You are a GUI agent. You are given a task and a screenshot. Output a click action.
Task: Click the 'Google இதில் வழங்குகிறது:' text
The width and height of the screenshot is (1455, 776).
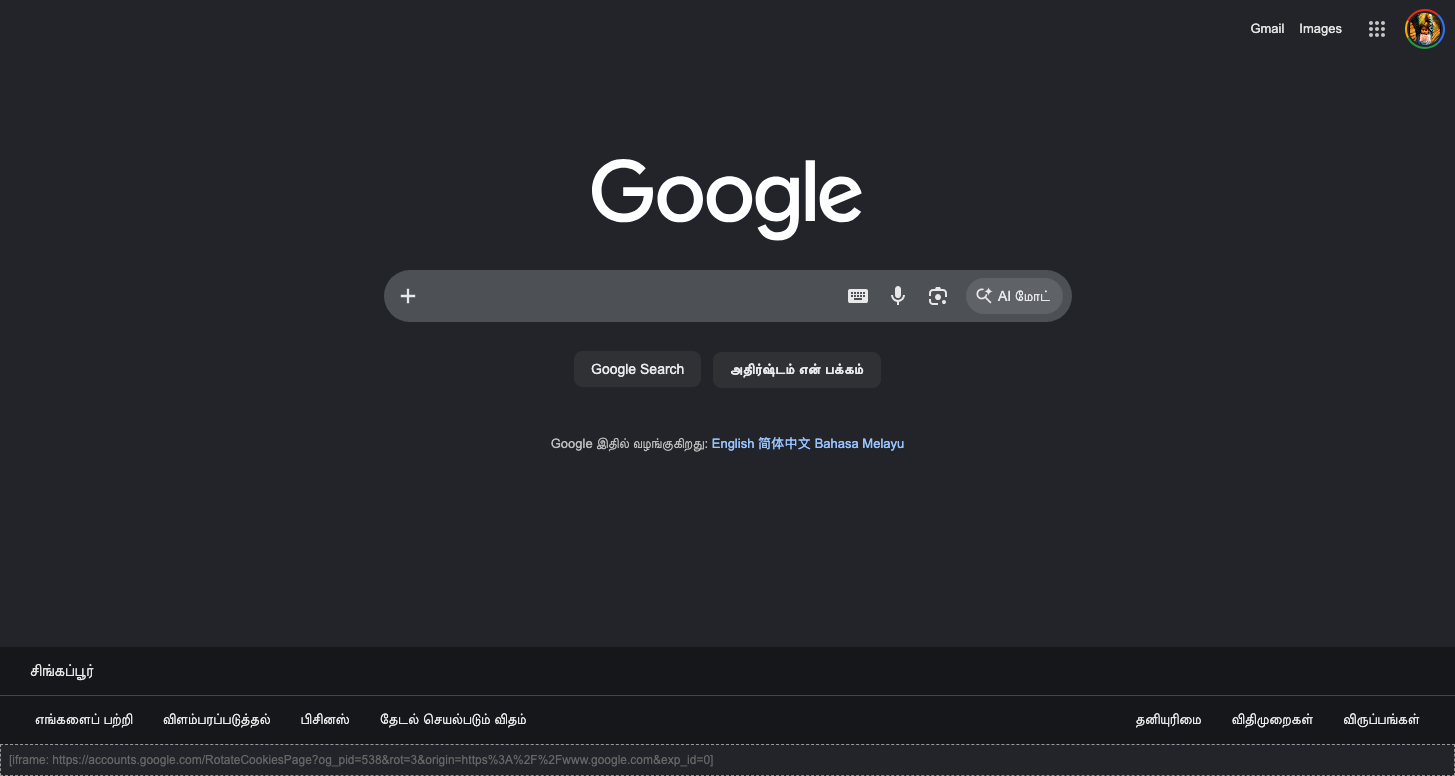[629, 443]
